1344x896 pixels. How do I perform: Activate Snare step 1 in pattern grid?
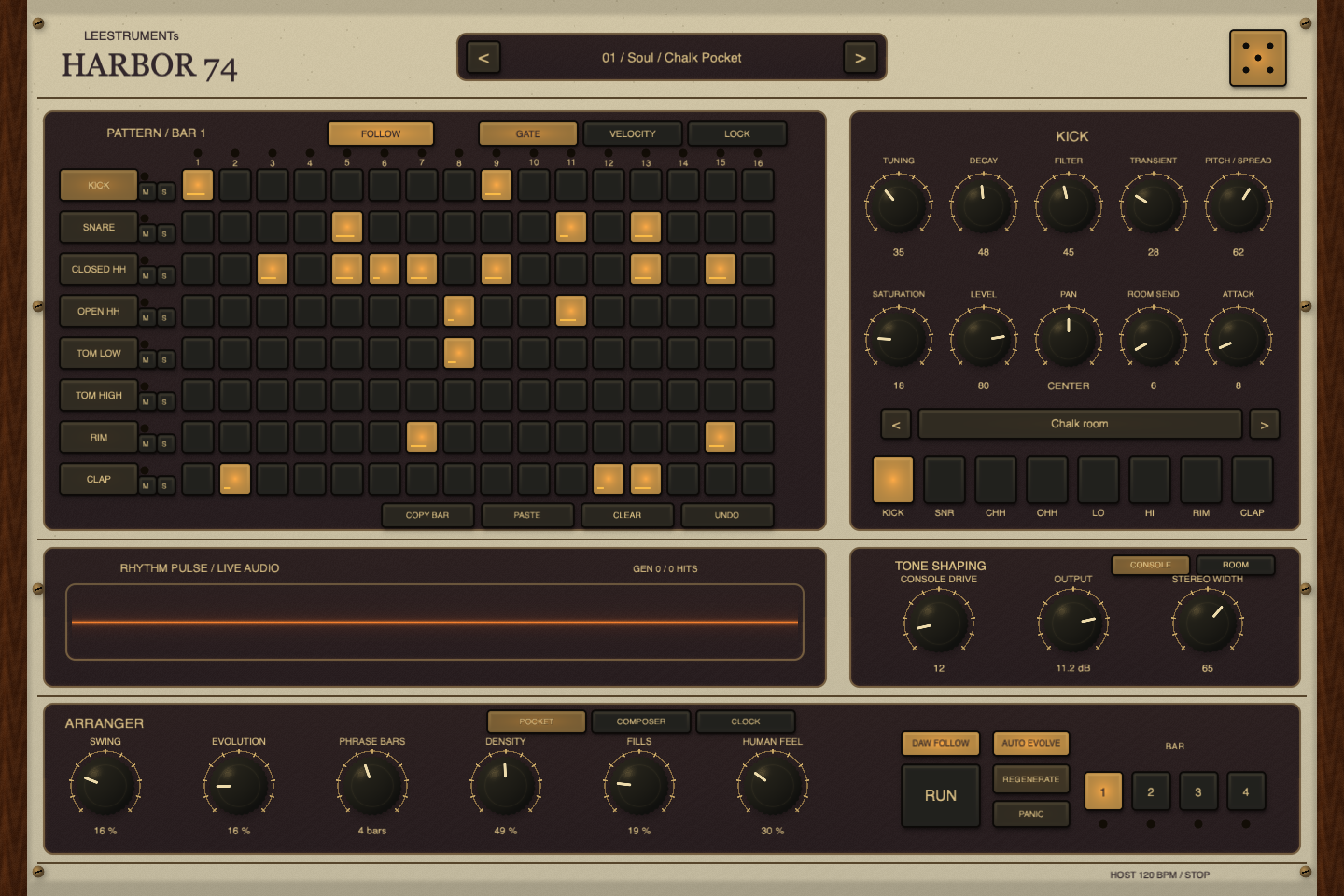[198, 227]
